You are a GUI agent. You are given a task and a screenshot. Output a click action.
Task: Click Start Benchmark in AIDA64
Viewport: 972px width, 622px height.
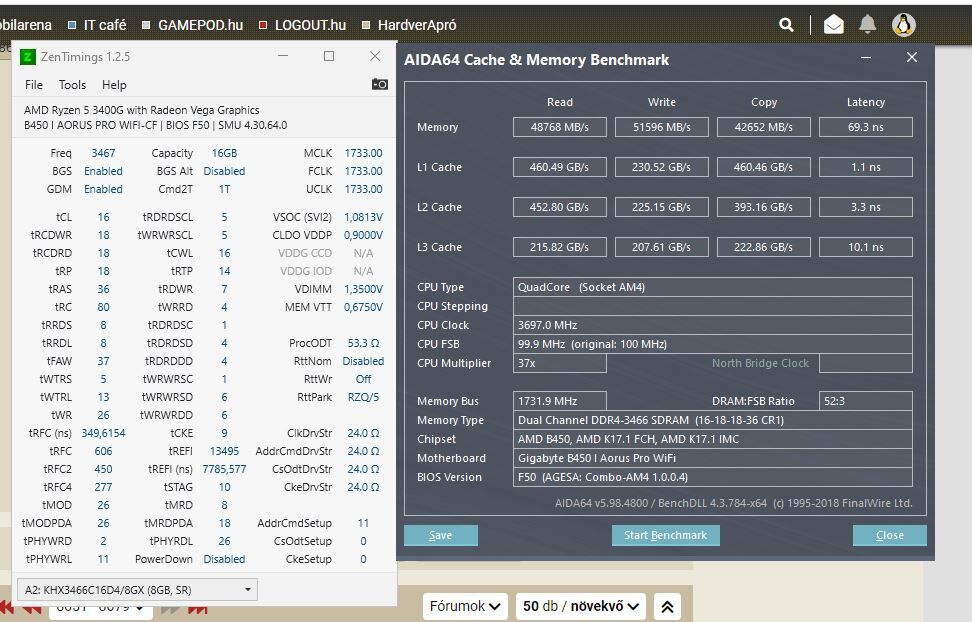(666, 535)
